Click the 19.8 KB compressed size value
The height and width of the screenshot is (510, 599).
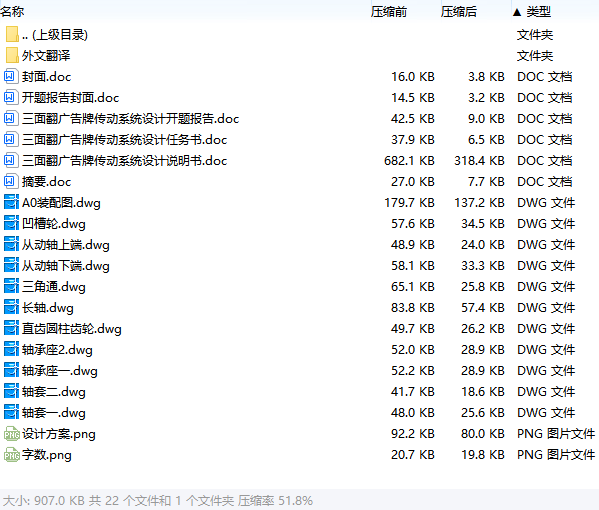(482, 455)
